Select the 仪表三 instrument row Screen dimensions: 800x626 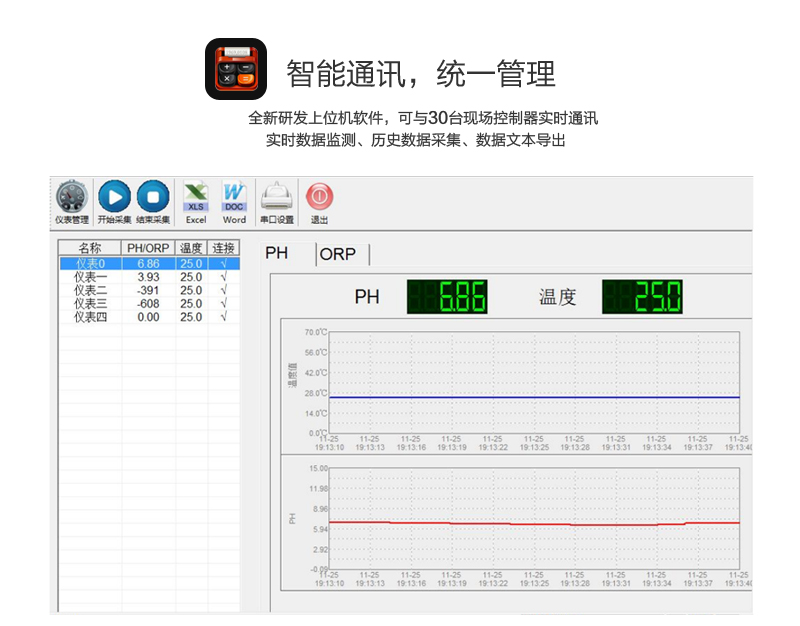(x=90, y=303)
